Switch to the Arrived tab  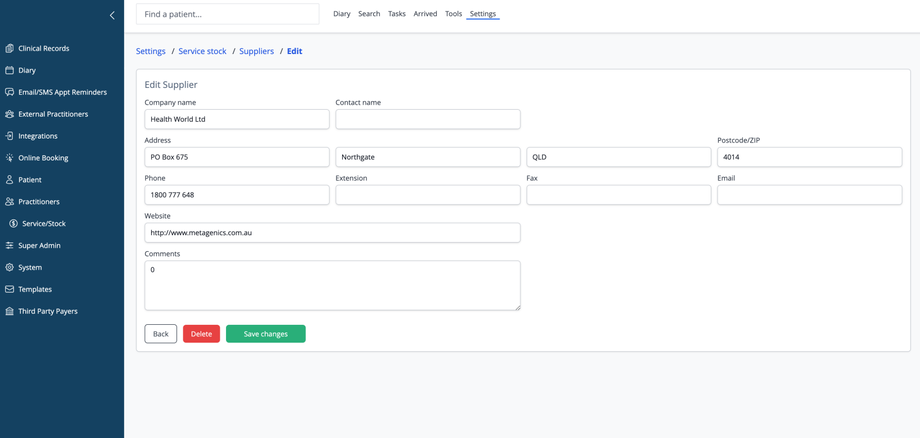[x=425, y=14]
